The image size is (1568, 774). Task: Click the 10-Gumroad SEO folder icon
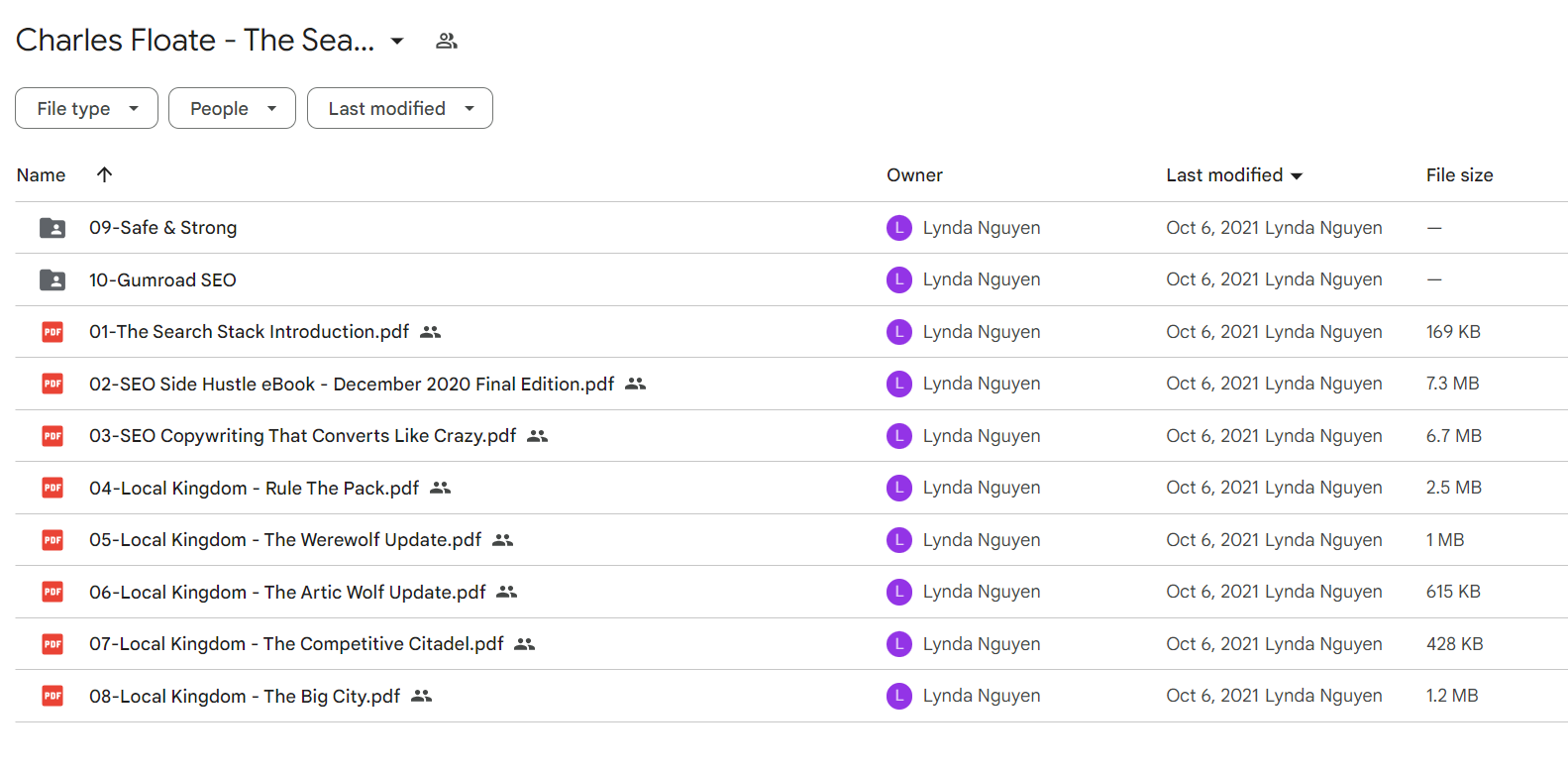[x=52, y=280]
